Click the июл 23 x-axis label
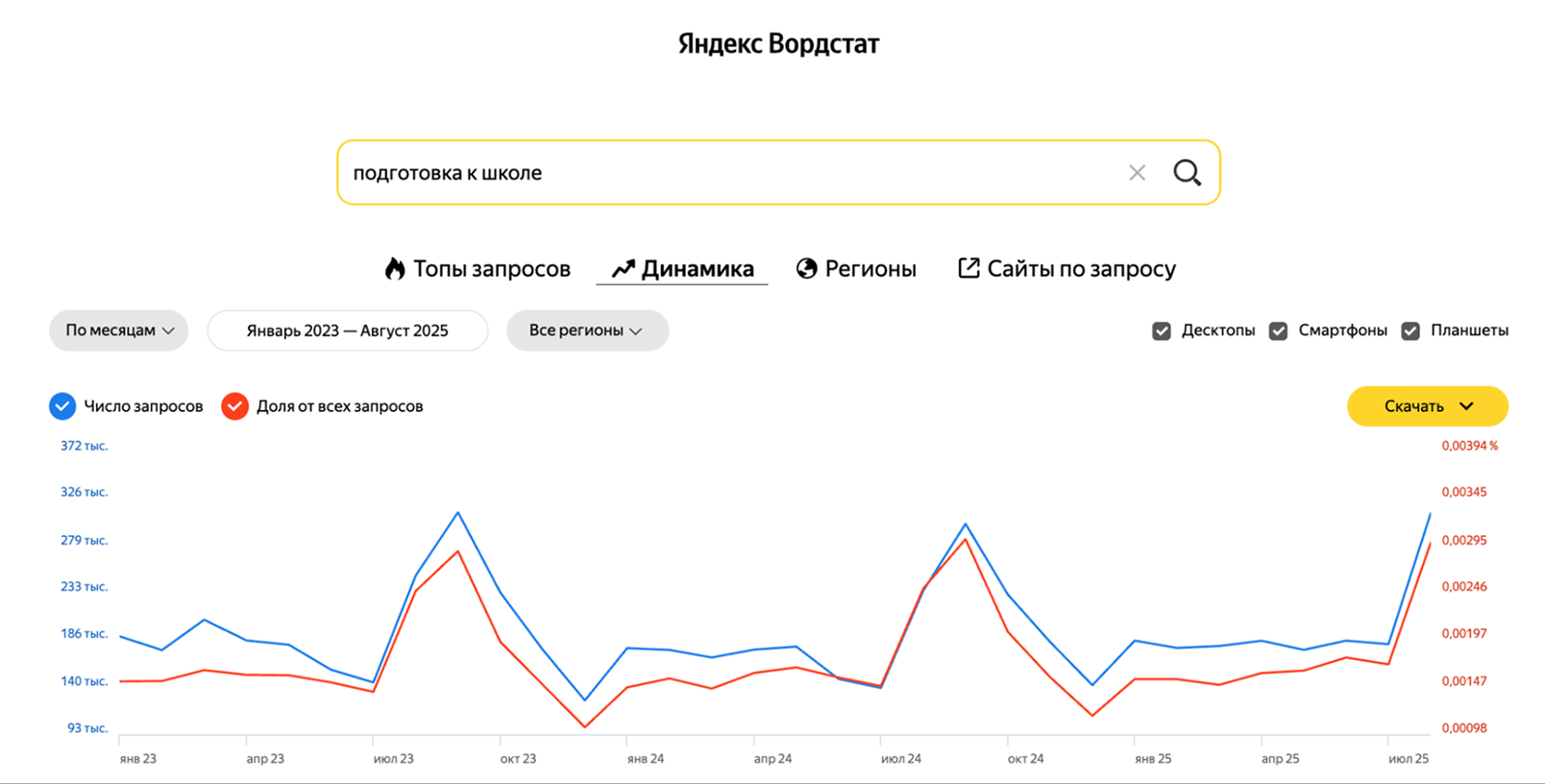 [x=394, y=759]
